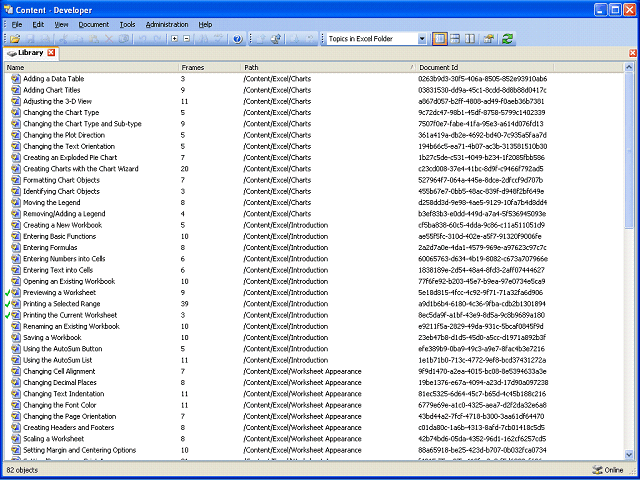This screenshot has height=480, width=640.
Task: Click Frames value 39 for Printing a Selected Range
Action: tap(185, 304)
